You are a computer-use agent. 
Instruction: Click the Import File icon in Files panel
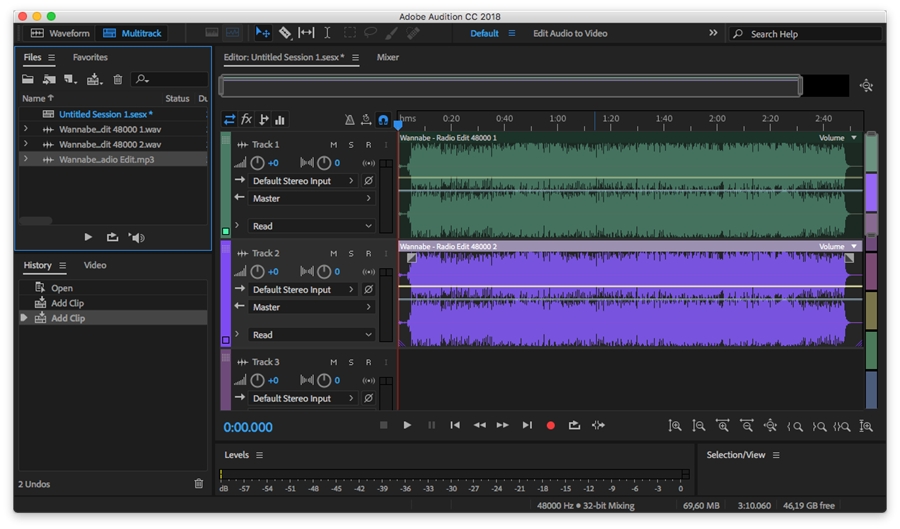tap(49, 79)
